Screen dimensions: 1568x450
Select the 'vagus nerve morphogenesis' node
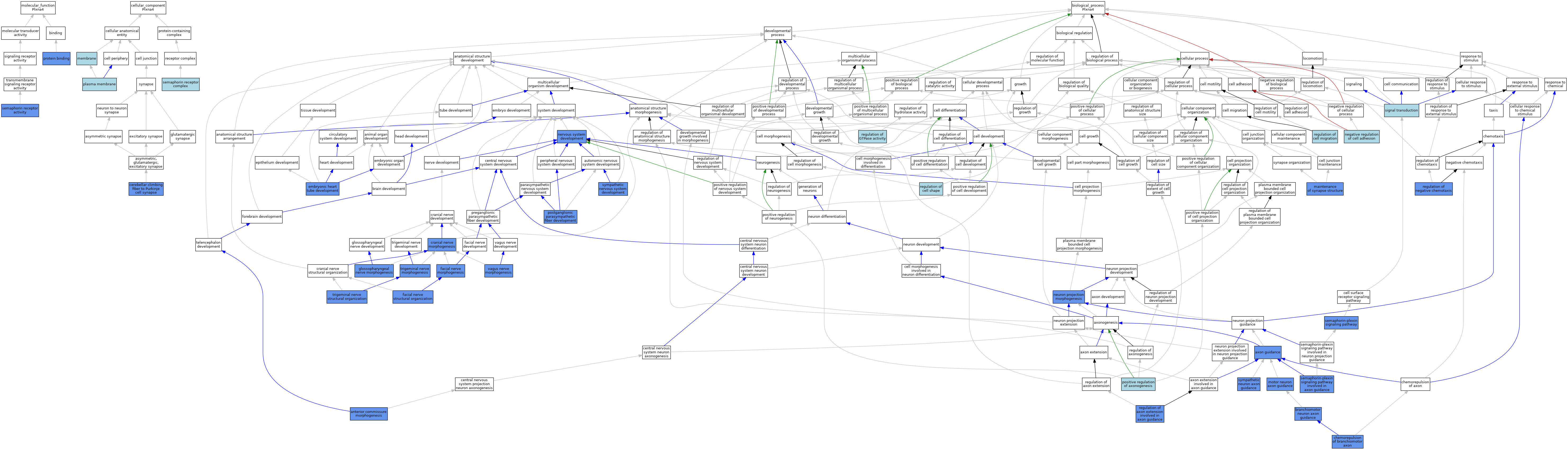[x=498, y=271]
